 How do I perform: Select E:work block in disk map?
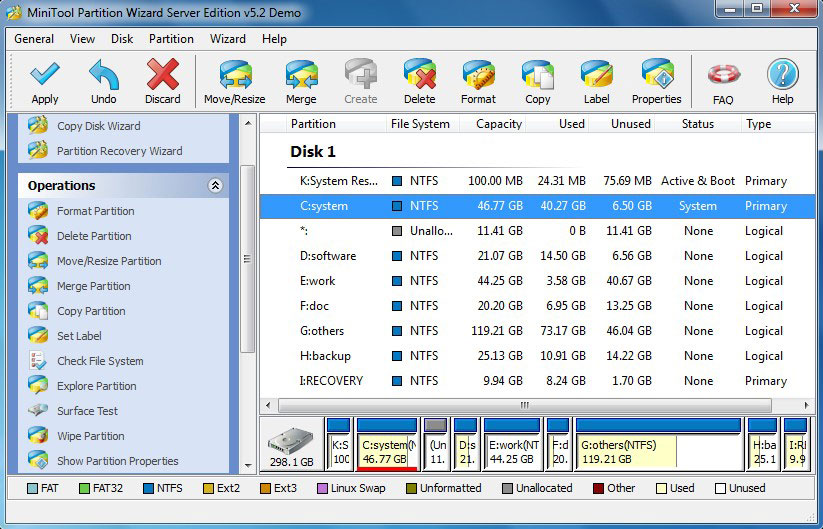(512, 444)
